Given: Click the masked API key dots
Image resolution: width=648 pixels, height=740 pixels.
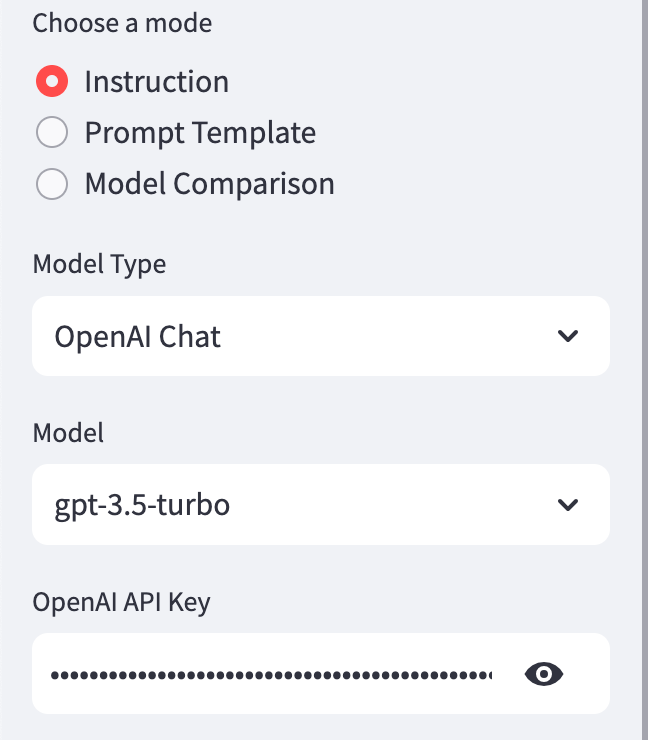Looking at the screenshot, I should (270, 676).
